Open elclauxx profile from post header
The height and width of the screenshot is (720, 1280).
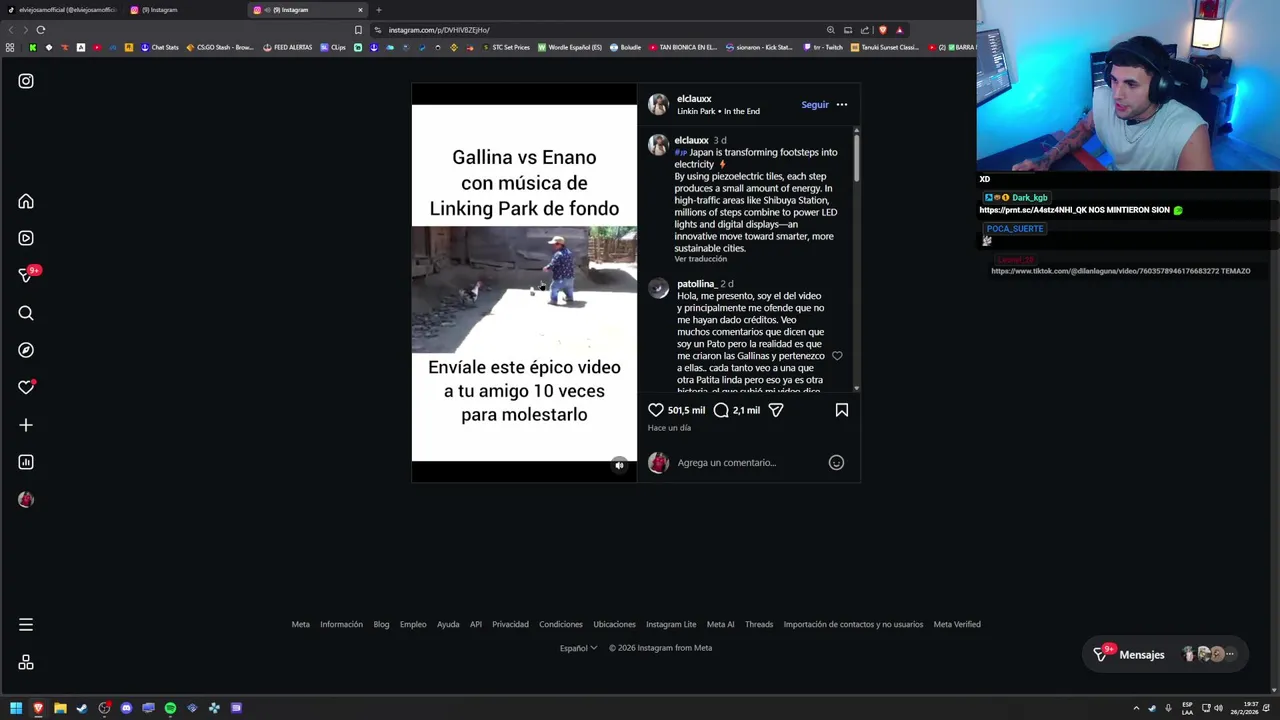coord(694,99)
